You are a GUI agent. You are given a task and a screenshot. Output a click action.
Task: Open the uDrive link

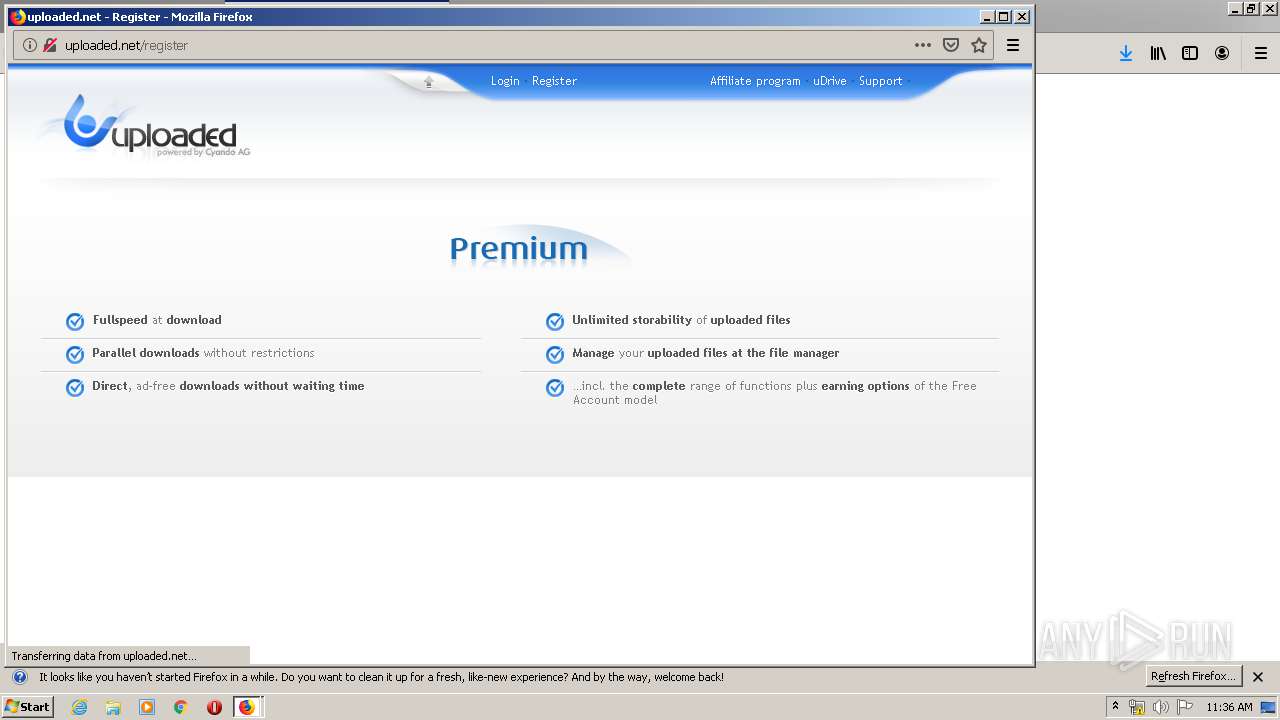point(829,81)
